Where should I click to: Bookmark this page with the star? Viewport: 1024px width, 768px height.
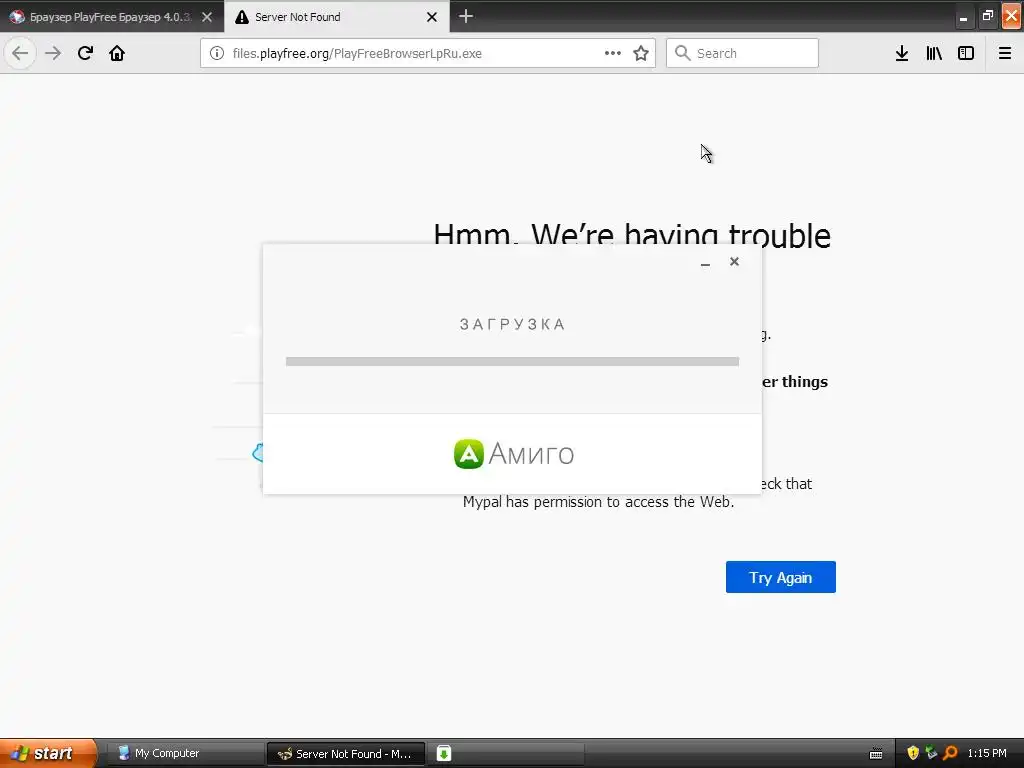(641, 53)
